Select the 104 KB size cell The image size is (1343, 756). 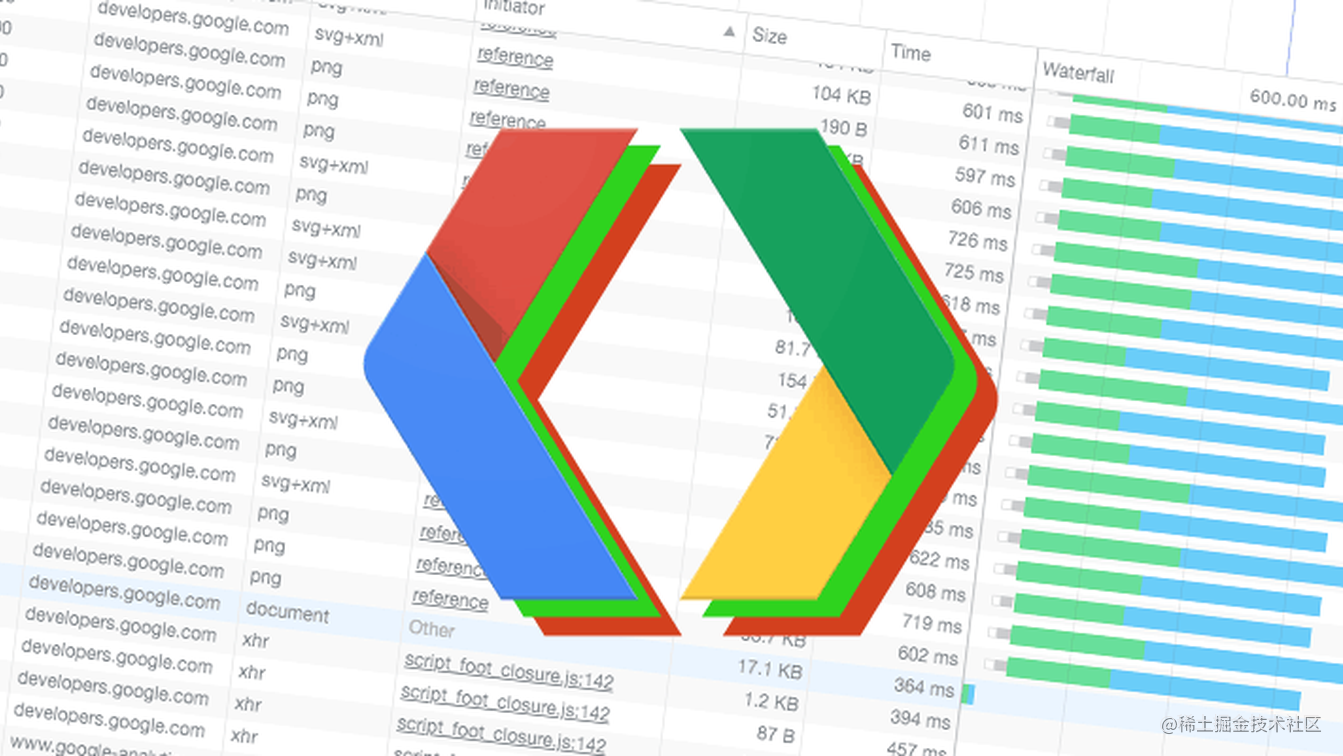tap(841, 95)
